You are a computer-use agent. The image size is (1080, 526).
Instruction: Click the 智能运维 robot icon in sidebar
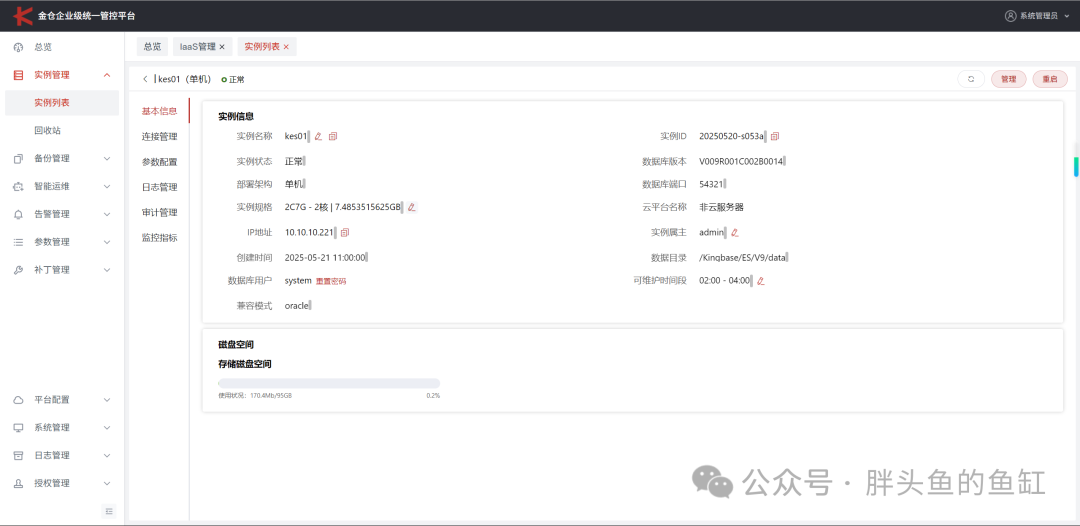[19, 186]
